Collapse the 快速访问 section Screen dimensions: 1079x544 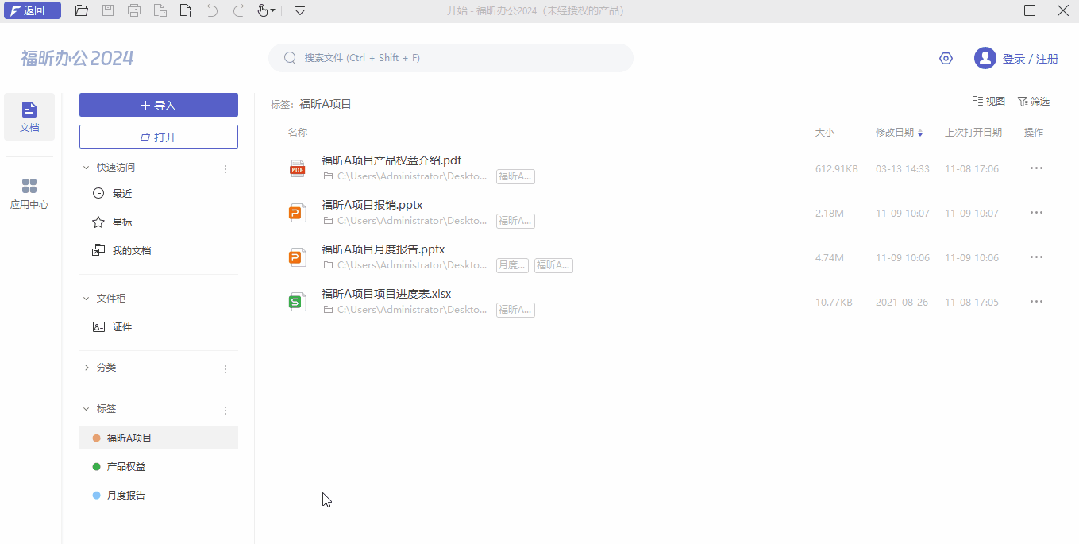coord(86,168)
